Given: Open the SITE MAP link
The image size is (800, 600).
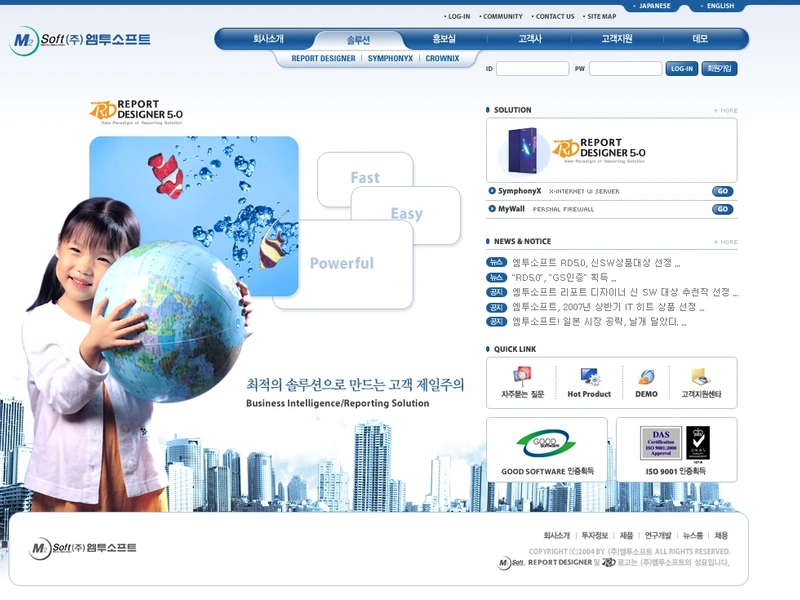Looking at the screenshot, I should (601, 17).
